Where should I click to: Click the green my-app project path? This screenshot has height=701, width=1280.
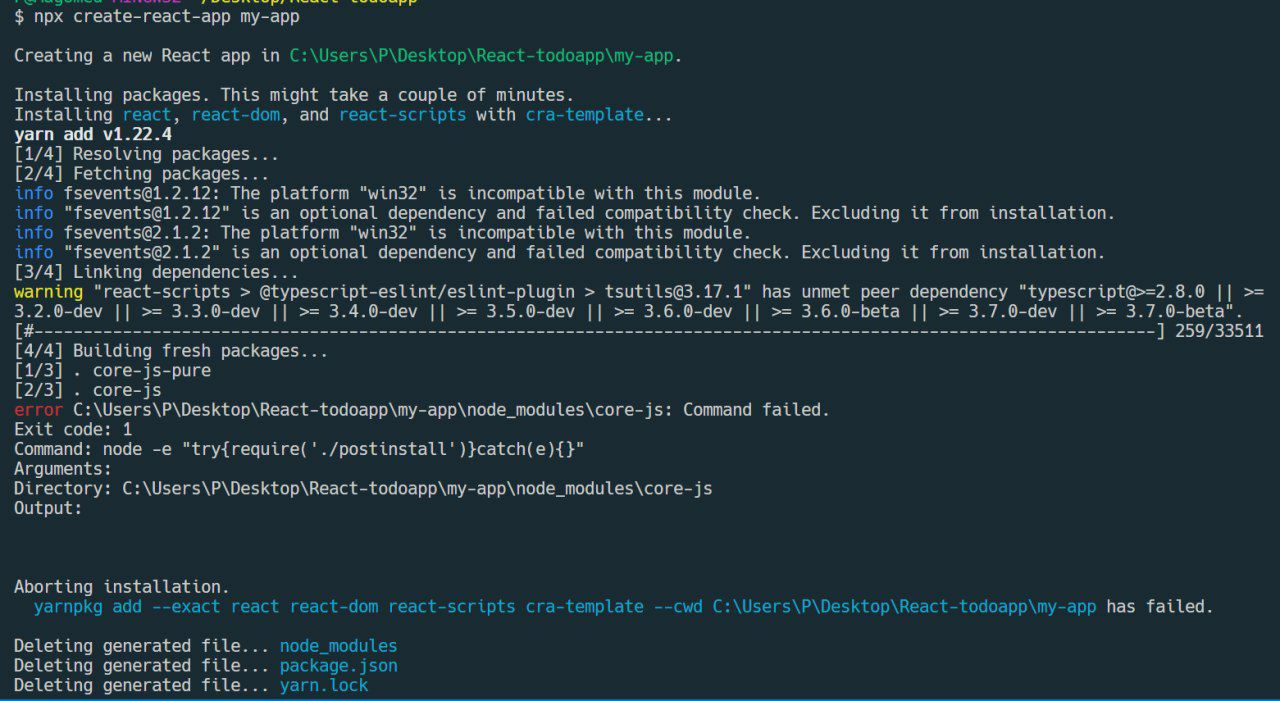(x=481, y=56)
